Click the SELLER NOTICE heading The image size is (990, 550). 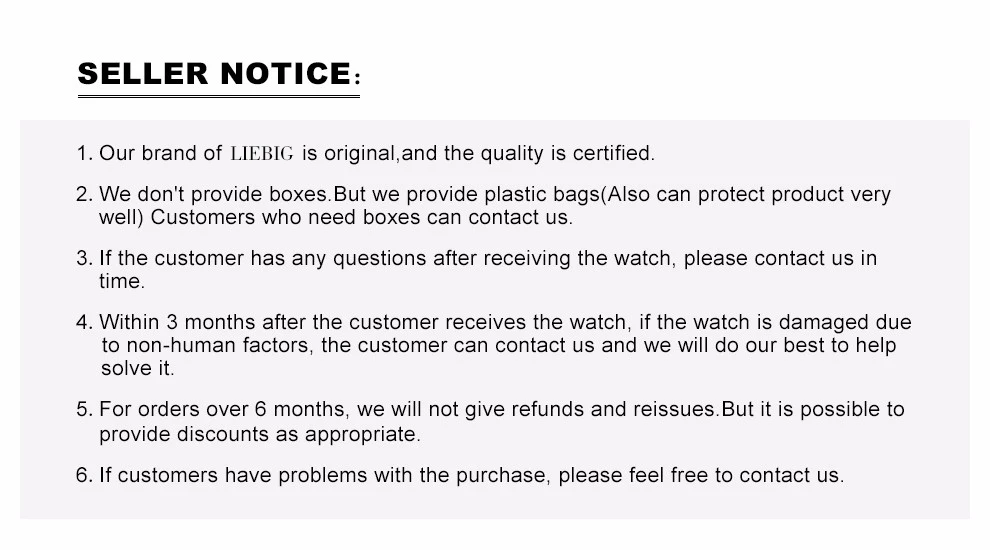coord(219,73)
